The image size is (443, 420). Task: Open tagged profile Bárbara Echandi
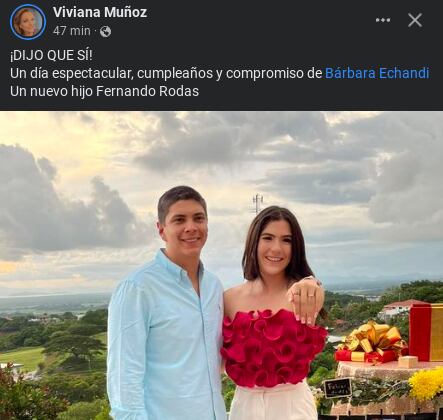[x=377, y=73]
